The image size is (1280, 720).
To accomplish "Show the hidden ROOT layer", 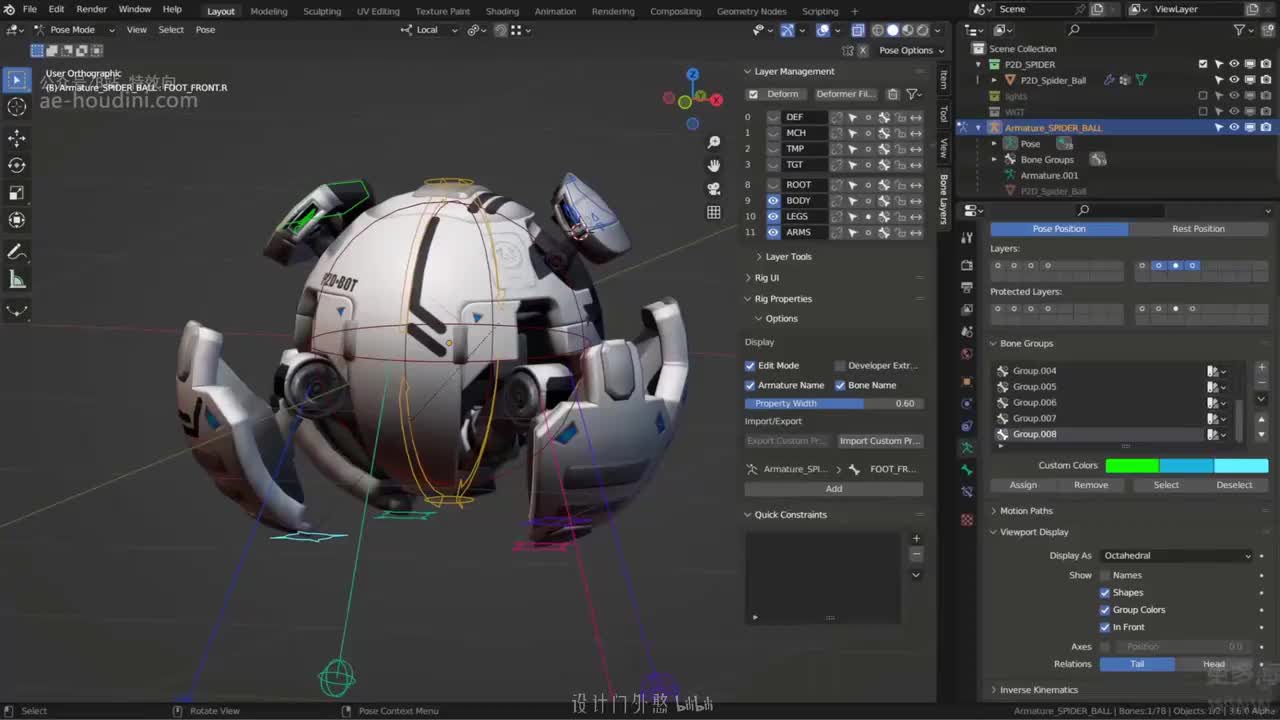I will pos(773,185).
